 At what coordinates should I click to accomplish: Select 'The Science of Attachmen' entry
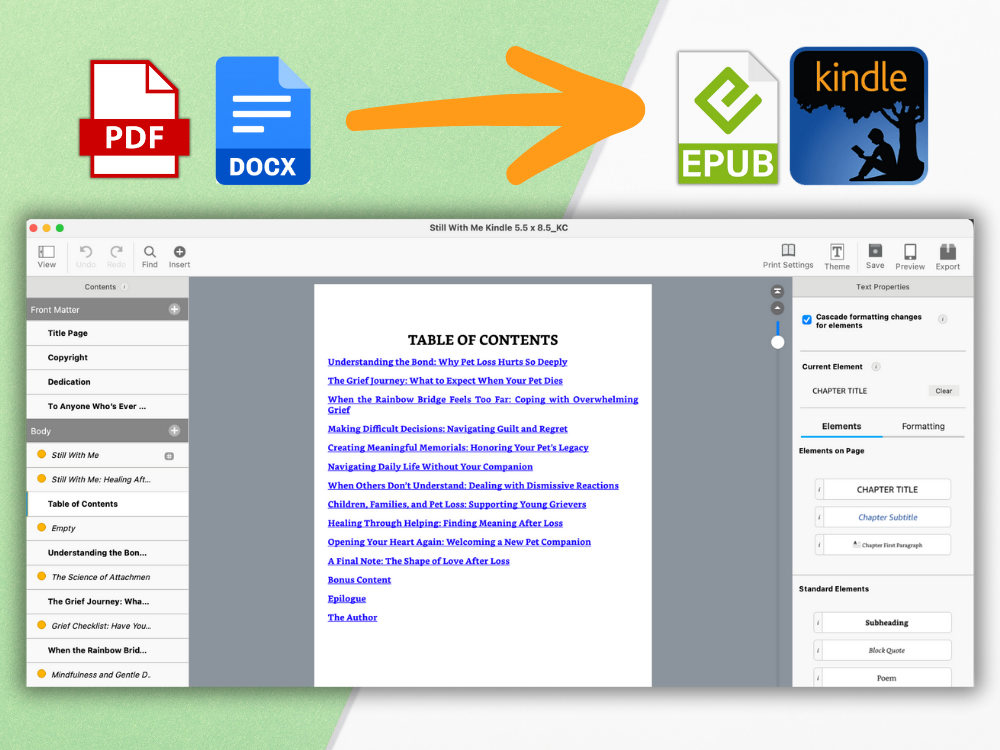tap(107, 577)
